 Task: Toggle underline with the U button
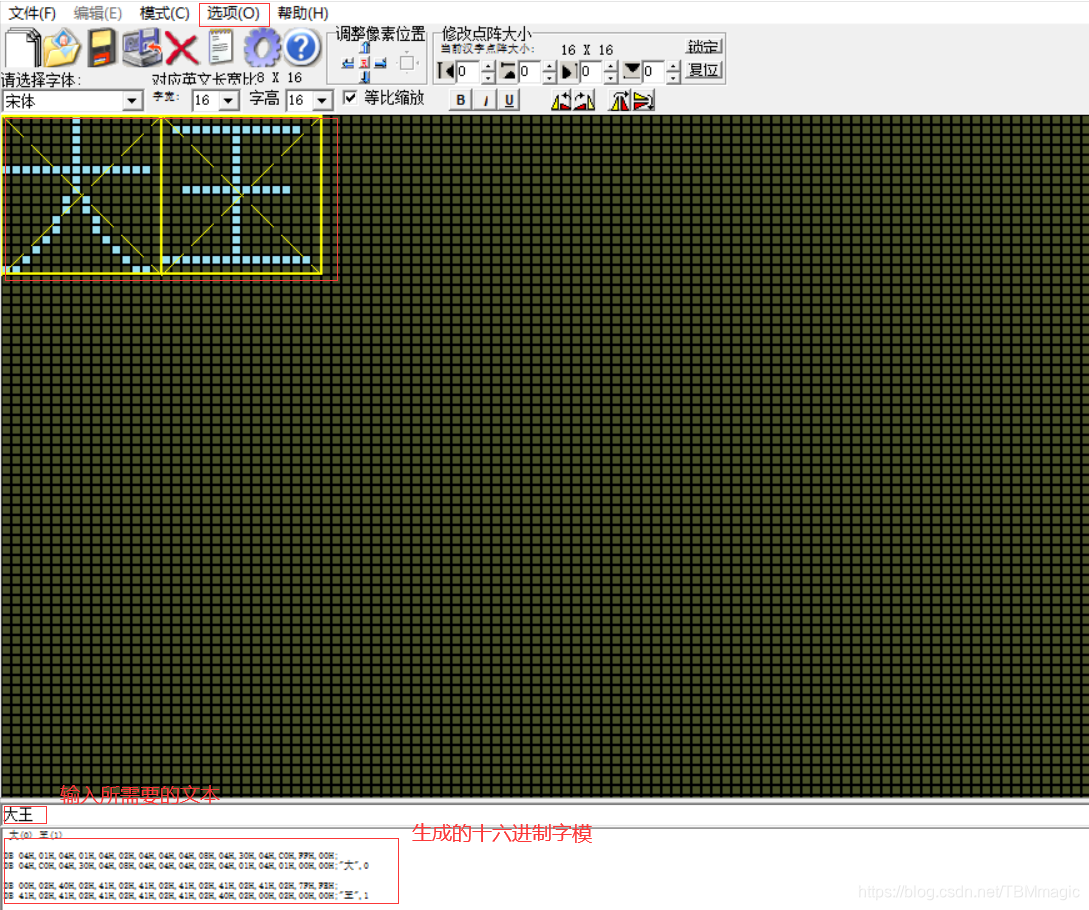(508, 99)
